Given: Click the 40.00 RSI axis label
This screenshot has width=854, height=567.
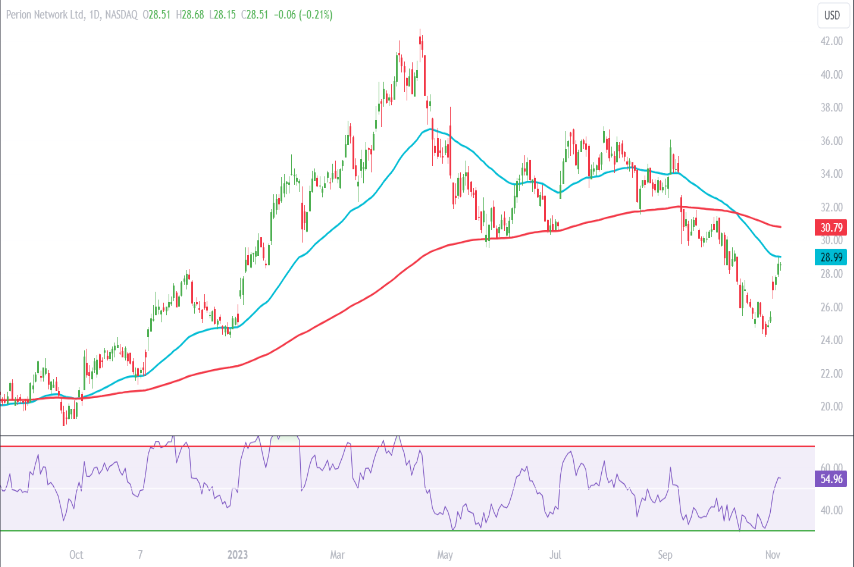Looking at the screenshot, I should 832,511.
